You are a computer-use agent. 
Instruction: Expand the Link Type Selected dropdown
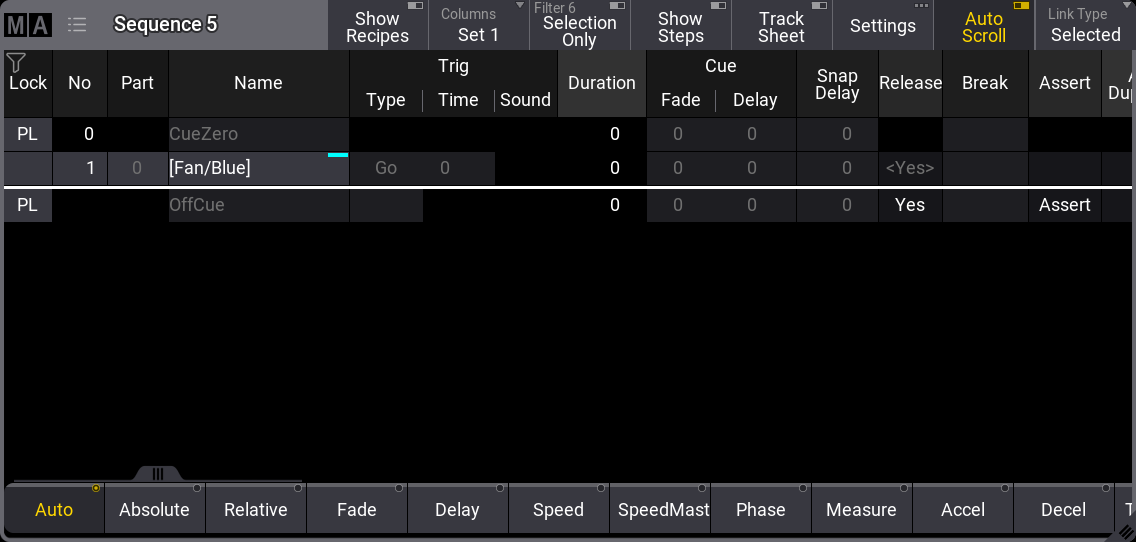click(1085, 26)
